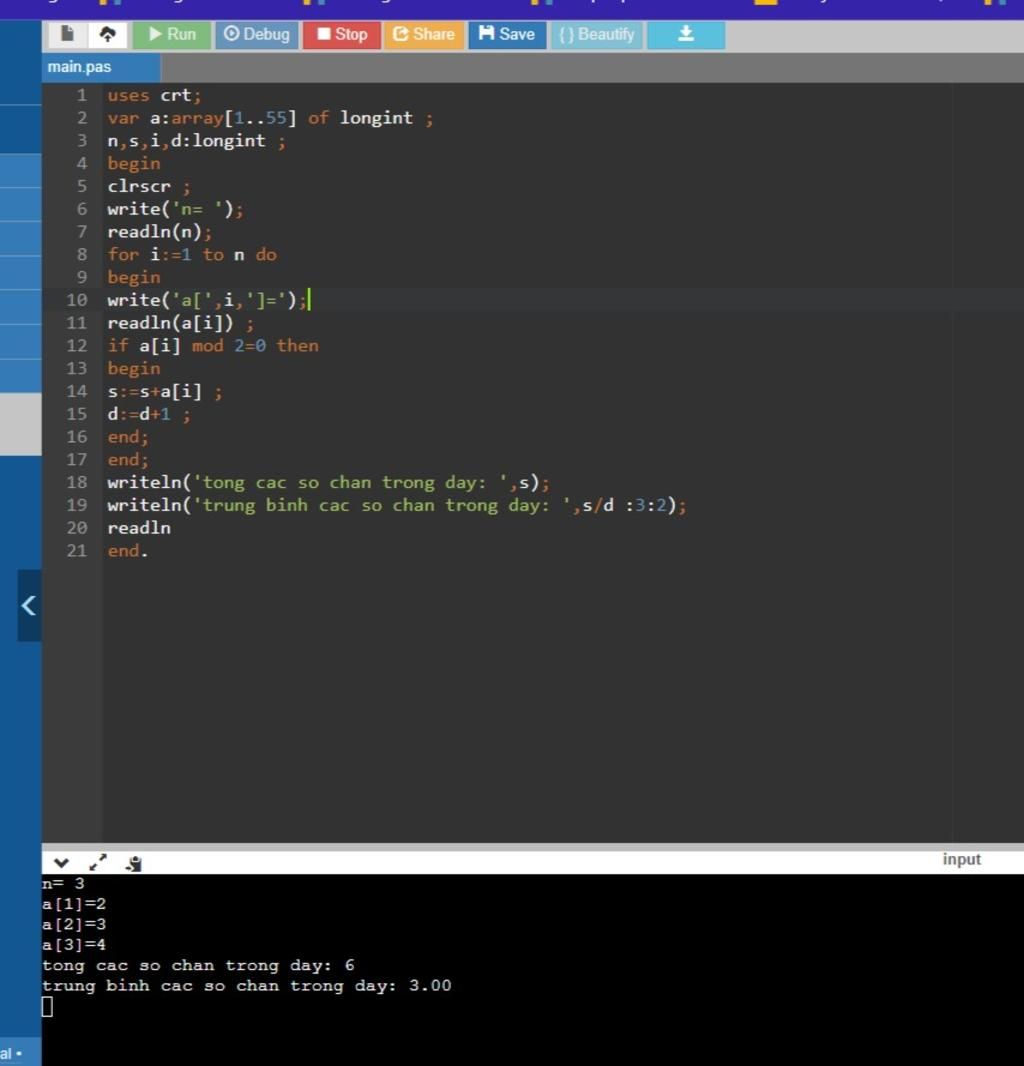Click console line 'a[1]=2'
Image resolution: width=1024 pixels, height=1066 pixels.
click(74, 904)
